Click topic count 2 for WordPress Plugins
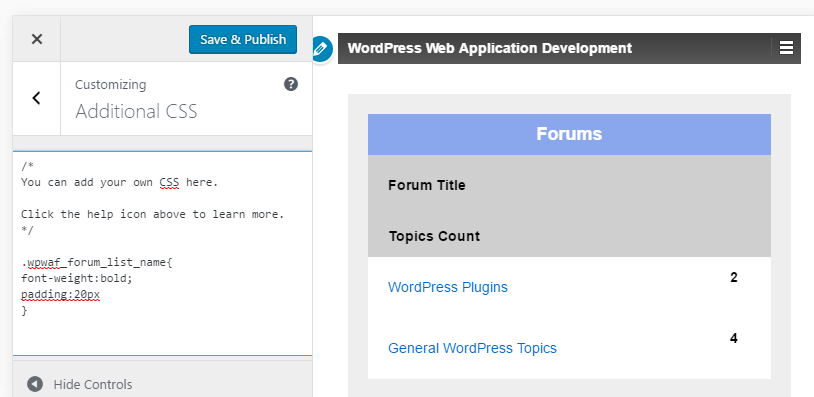The image size is (814, 397). click(734, 278)
